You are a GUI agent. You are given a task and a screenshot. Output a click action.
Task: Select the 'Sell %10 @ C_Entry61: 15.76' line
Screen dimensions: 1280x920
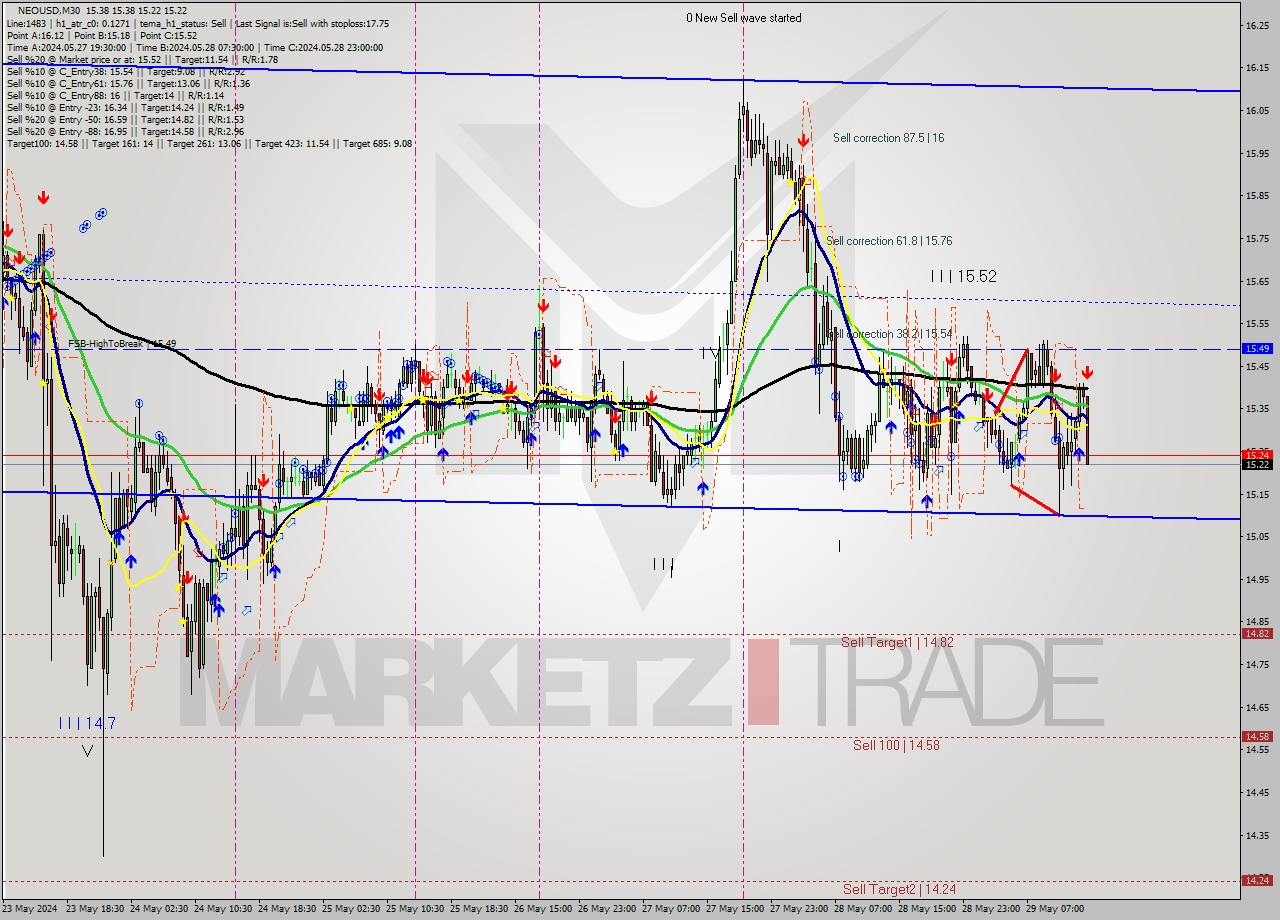(x=128, y=83)
